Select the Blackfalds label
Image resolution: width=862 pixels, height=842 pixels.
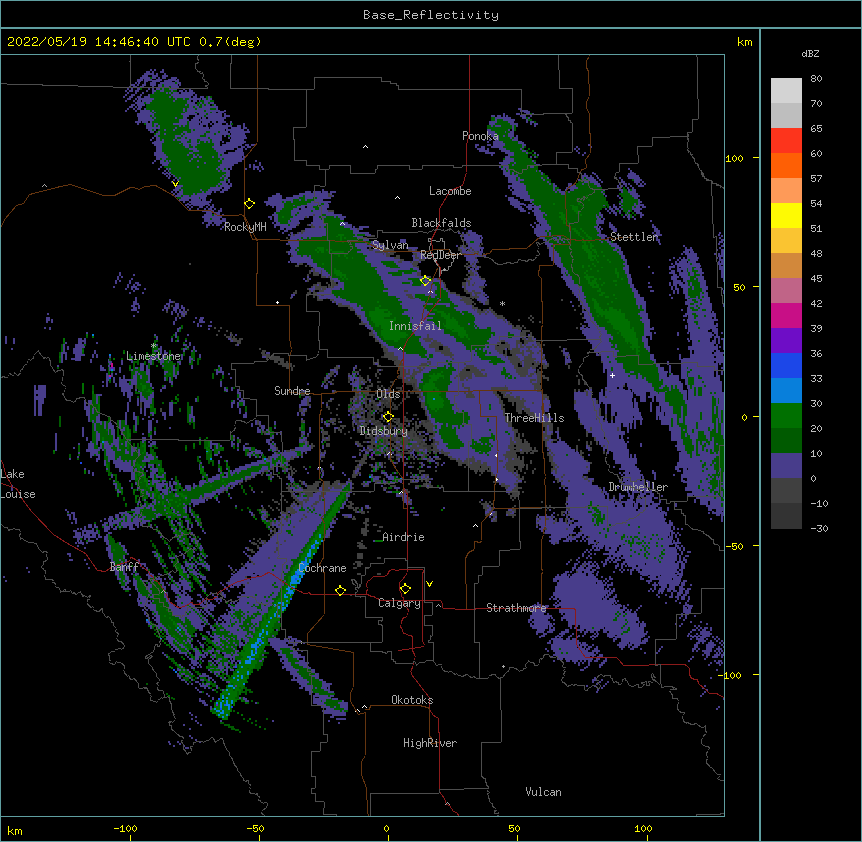click(441, 223)
